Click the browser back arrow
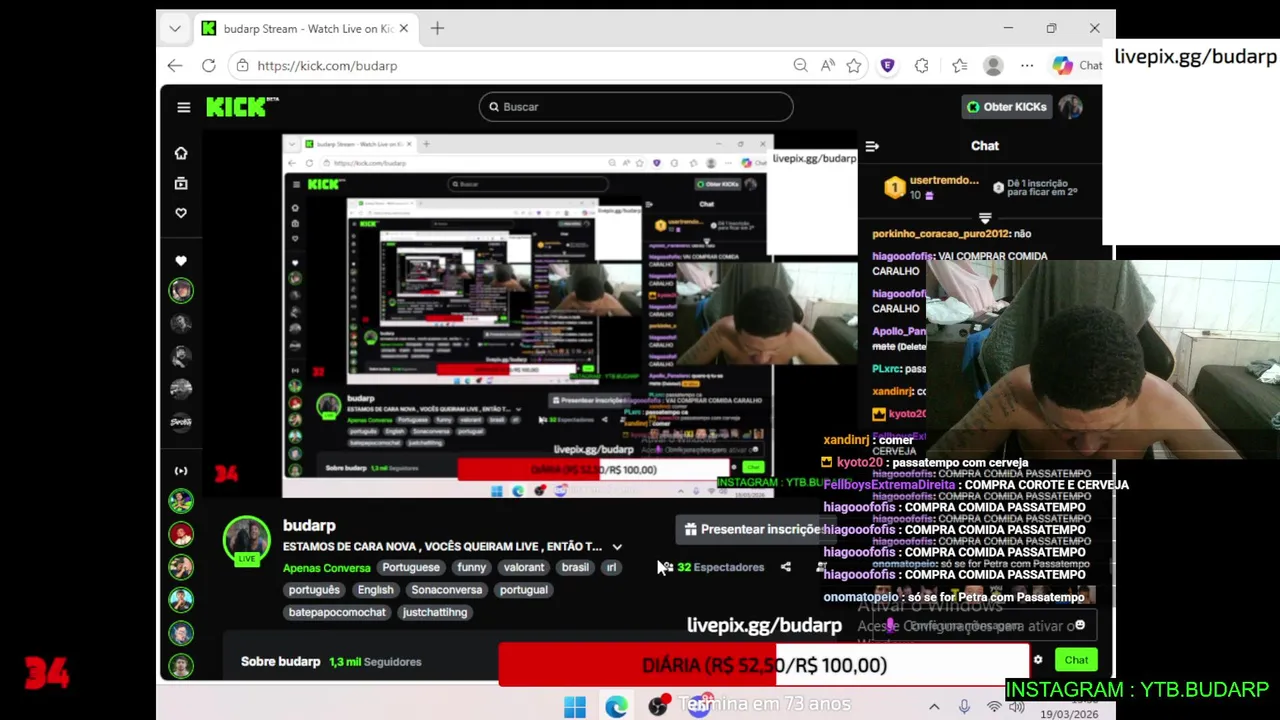The width and height of the screenshot is (1280, 720). click(x=175, y=66)
